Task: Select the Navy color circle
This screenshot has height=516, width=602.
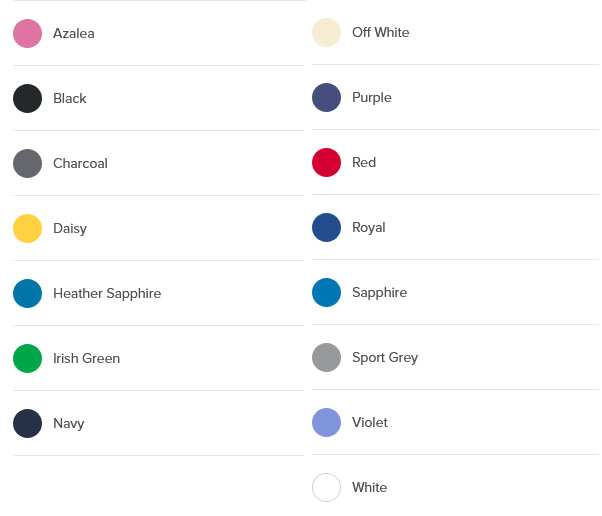Action: [27, 423]
